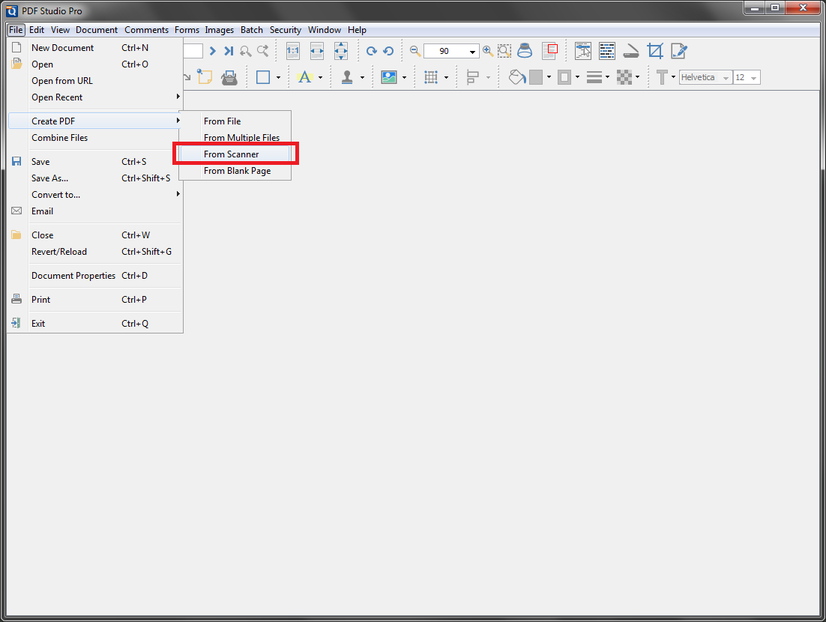Click the zoom out magnifier icon
826x622 pixels.
click(x=415, y=51)
